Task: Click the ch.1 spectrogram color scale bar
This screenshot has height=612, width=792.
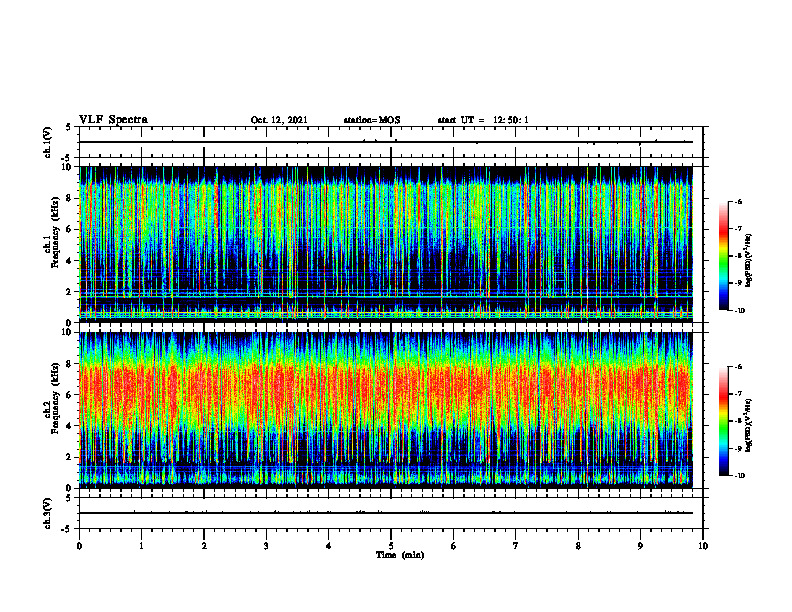Action: (x=723, y=256)
